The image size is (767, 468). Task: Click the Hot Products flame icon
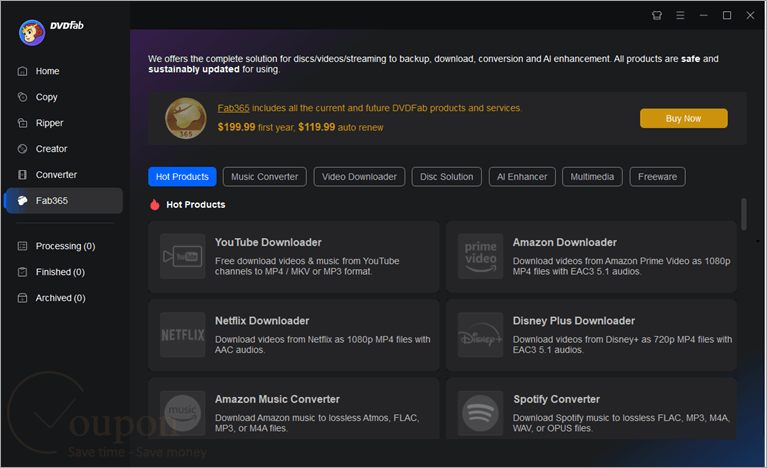155,204
